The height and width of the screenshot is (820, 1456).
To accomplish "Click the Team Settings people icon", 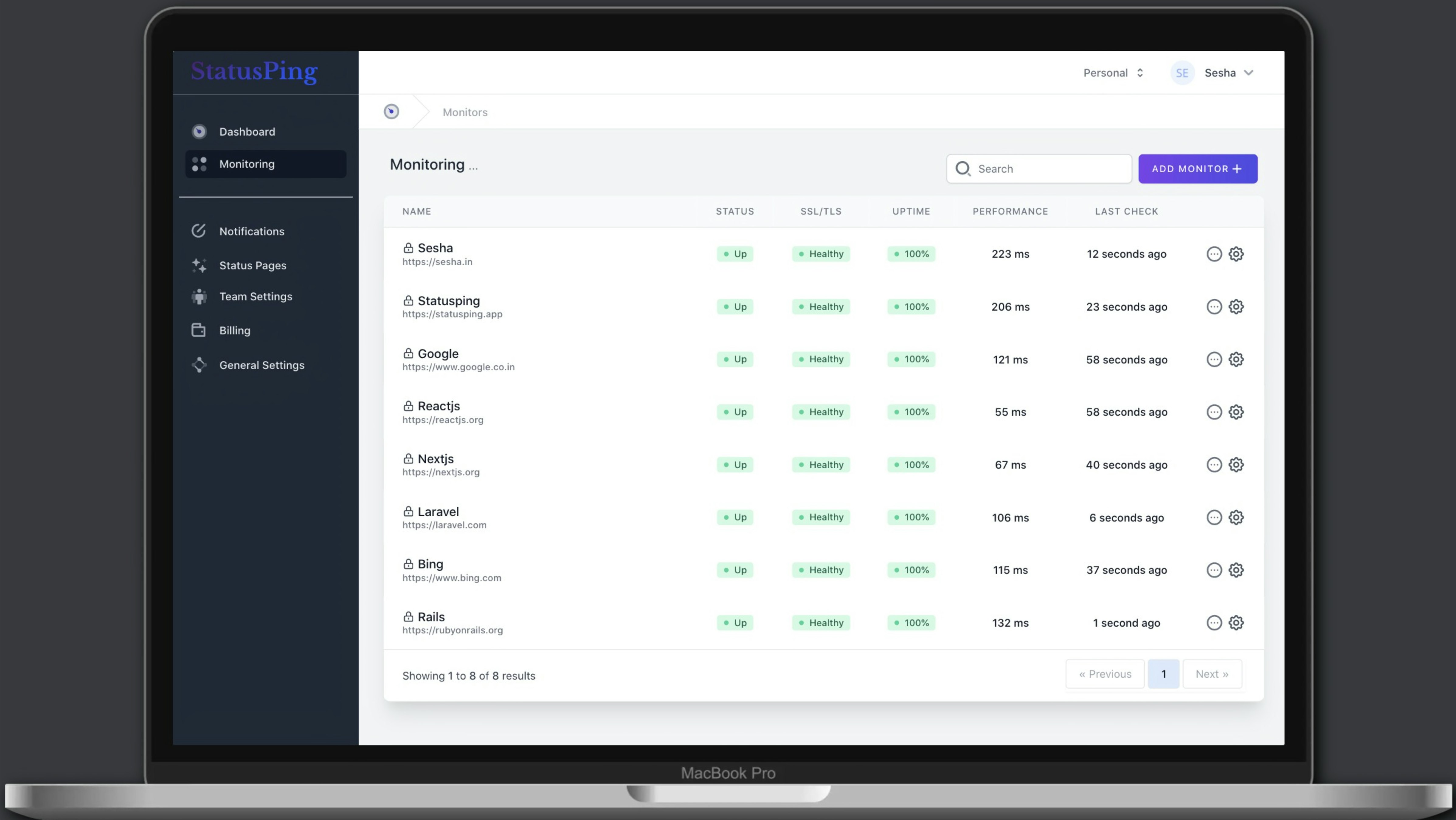I will (199, 296).
